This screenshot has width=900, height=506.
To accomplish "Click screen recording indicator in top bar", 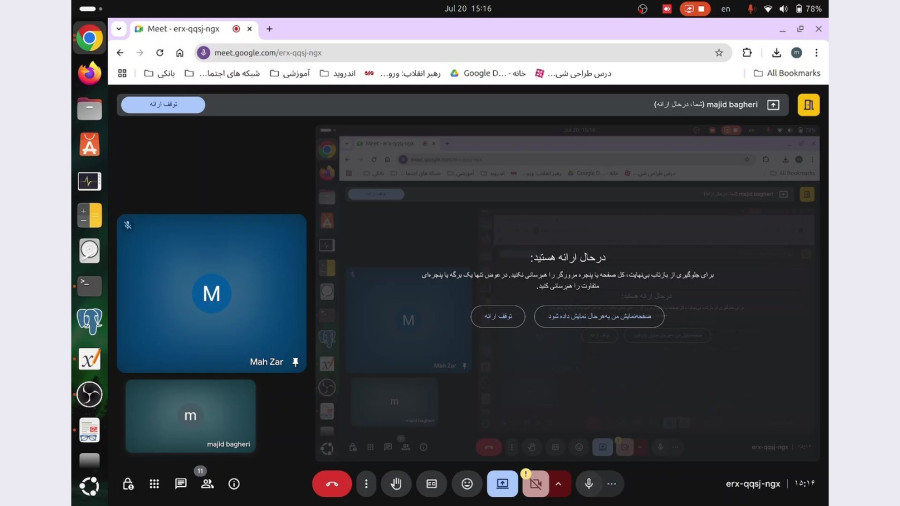I will coord(695,9).
